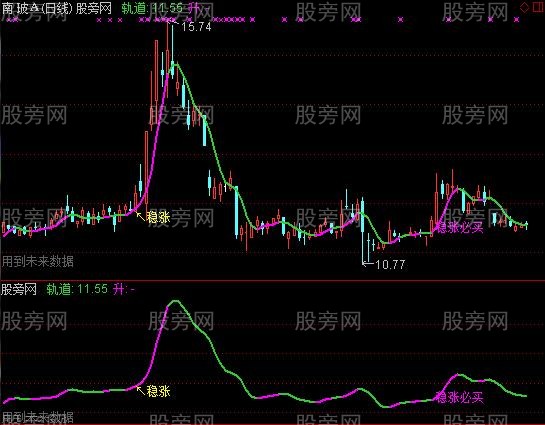Click the red split-window icon at top right
545x425 pixels.
click(x=539, y=7)
